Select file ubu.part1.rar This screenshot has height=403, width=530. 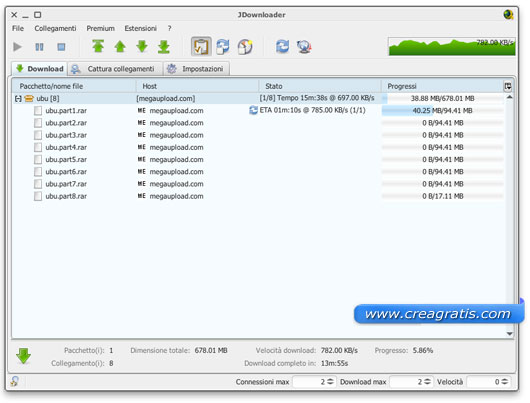point(66,111)
